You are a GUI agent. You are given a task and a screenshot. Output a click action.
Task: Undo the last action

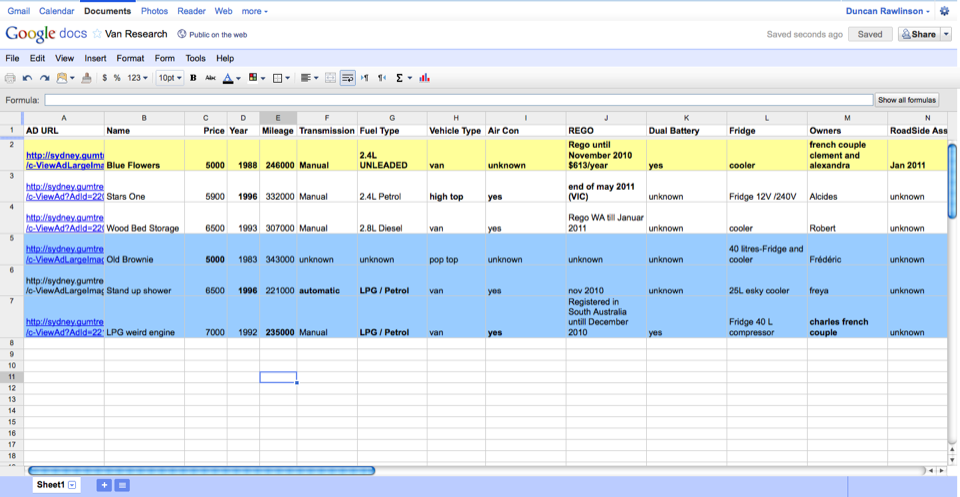(27, 78)
